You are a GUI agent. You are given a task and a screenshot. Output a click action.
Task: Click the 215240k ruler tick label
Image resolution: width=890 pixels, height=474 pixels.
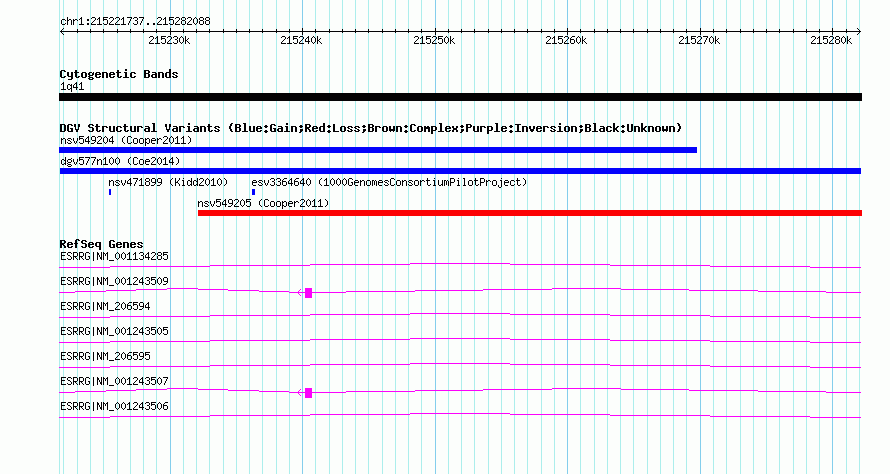(301, 40)
